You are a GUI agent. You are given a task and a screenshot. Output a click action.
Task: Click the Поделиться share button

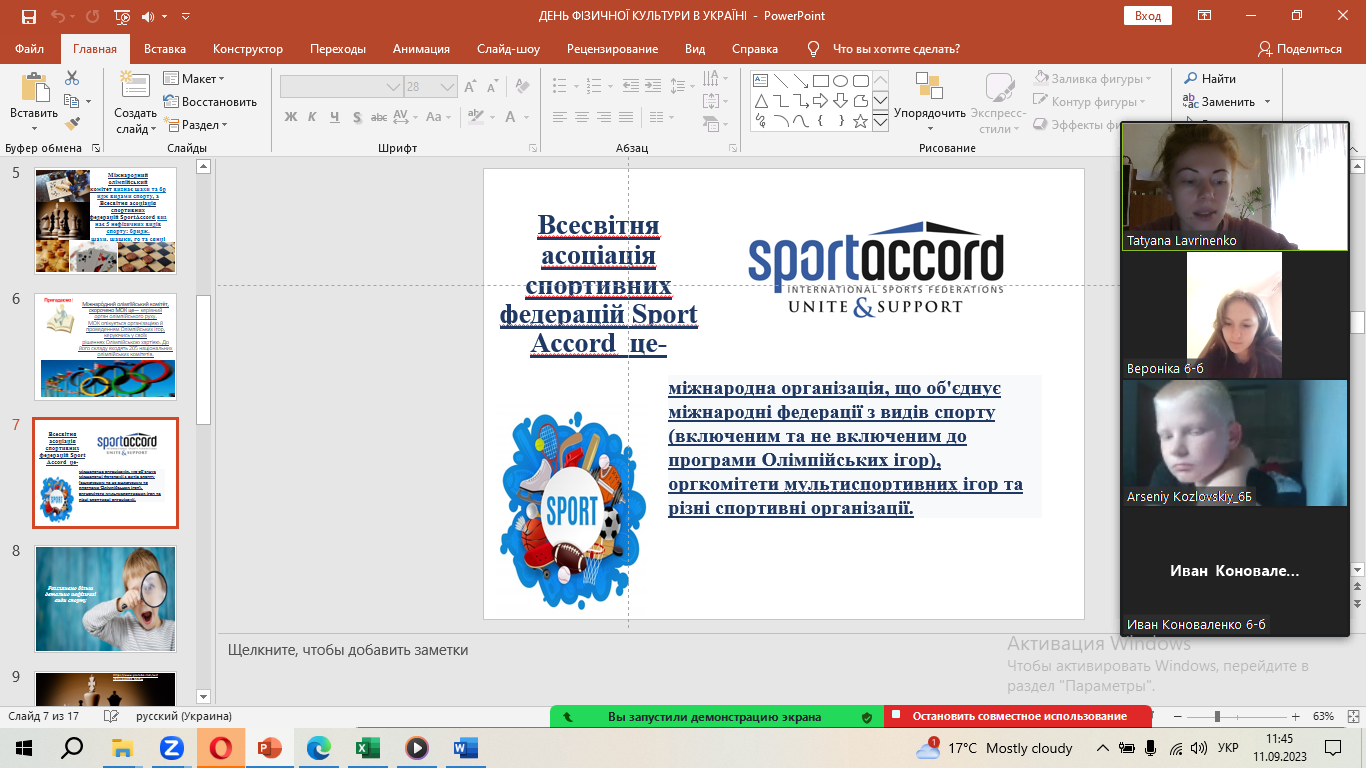1299,48
